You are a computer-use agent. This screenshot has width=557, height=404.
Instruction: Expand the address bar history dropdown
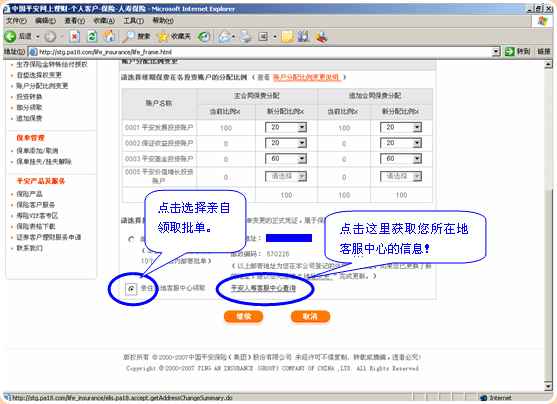496,52
